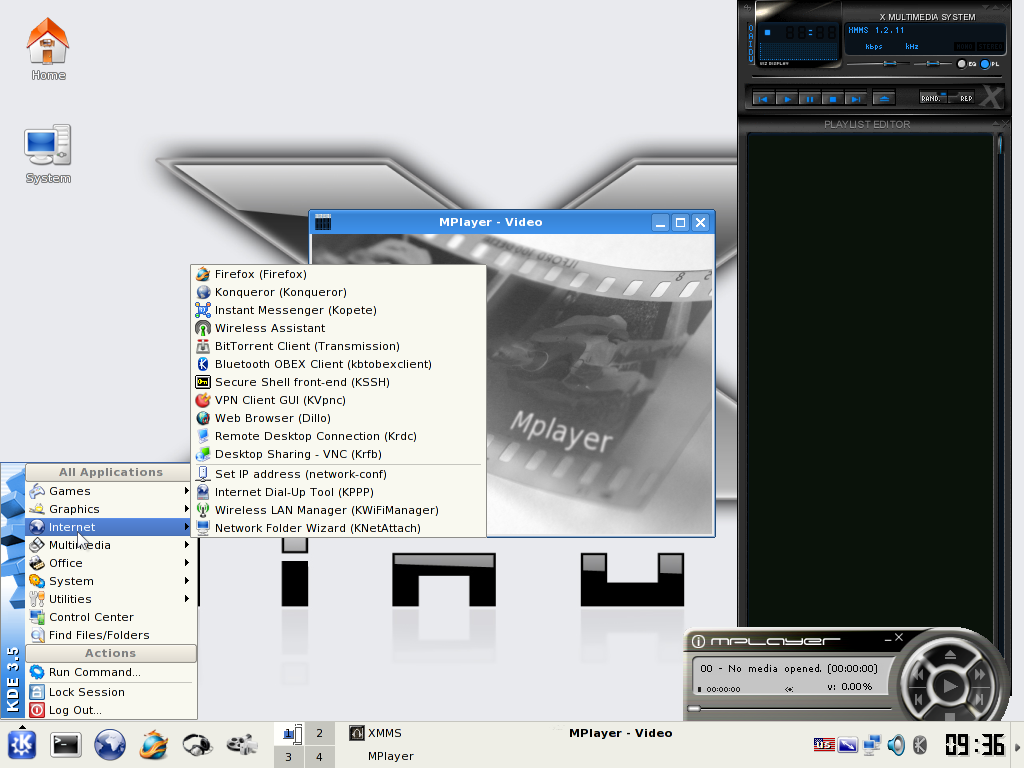Expand the Graphics submenu arrow
The width and height of the screenshot is (1024, 768).
[x=187, y=509]
